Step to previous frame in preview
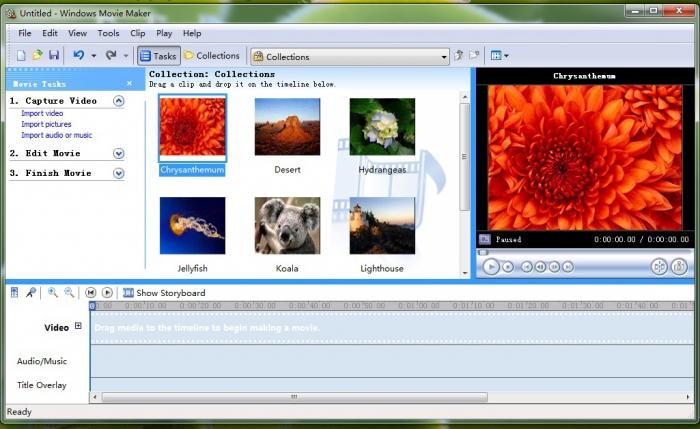Viewport: 700px width, 429px height. pos(540,267)
